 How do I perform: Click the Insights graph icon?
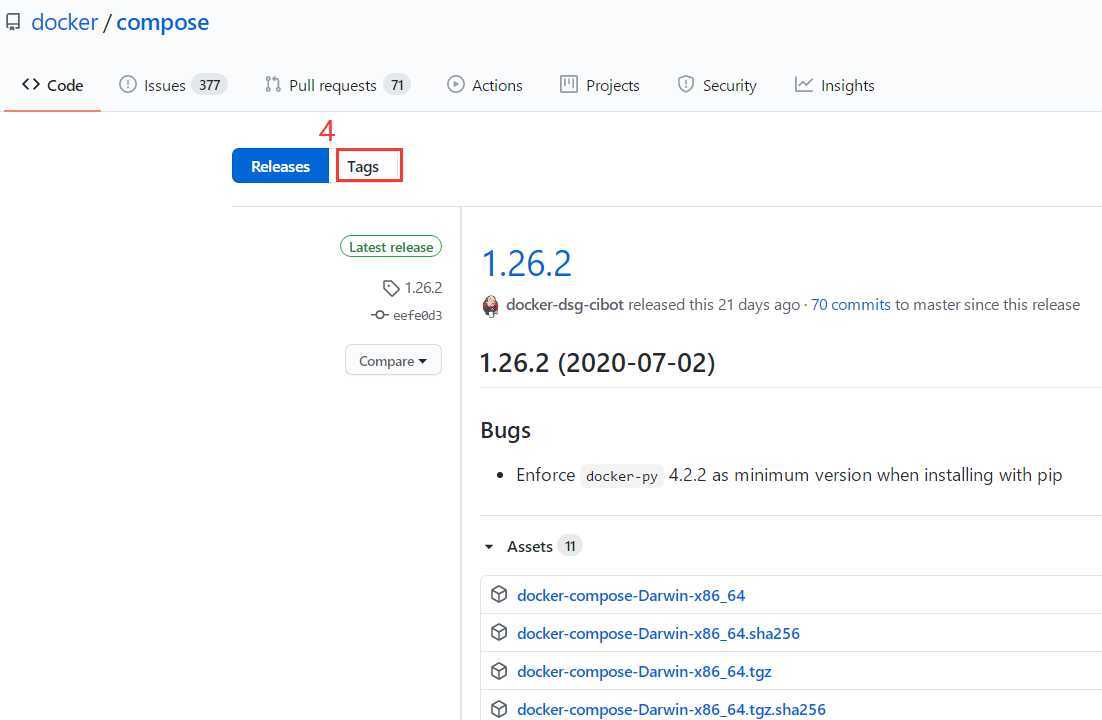tap(803, 85)
